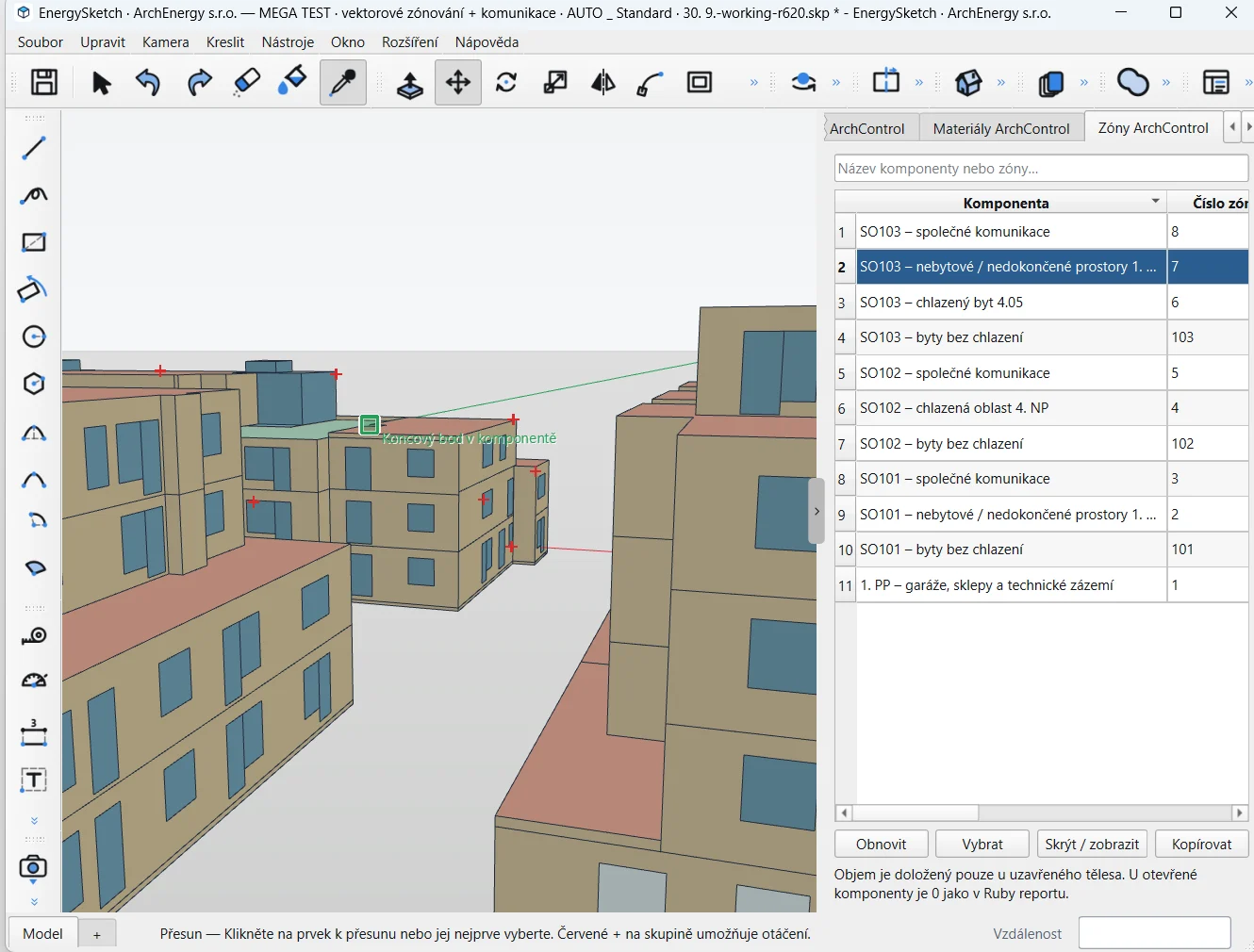Switch to the Materiály ArchControl tab

point(1001,128)
